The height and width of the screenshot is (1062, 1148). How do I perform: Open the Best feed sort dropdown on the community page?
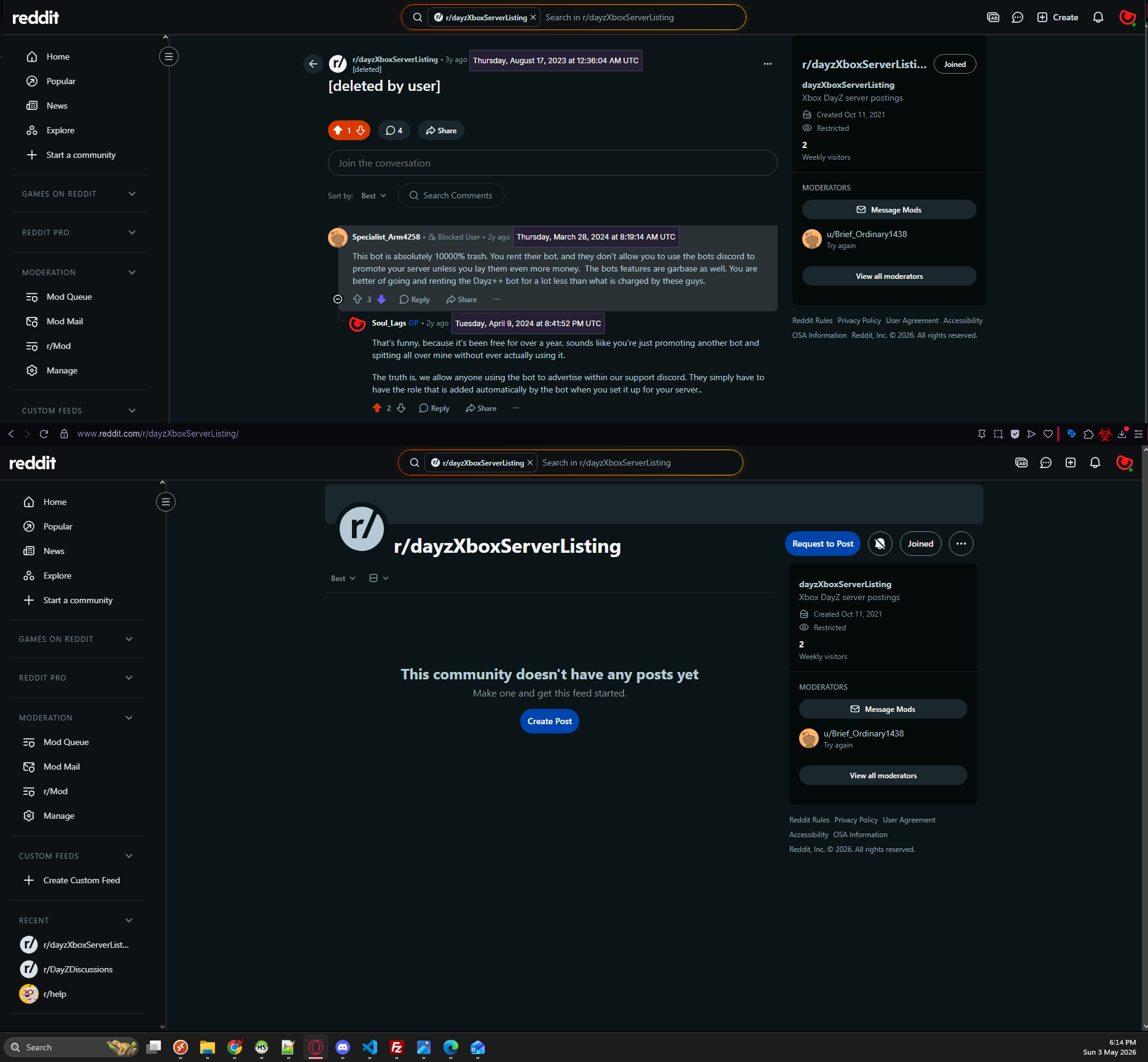343,578
